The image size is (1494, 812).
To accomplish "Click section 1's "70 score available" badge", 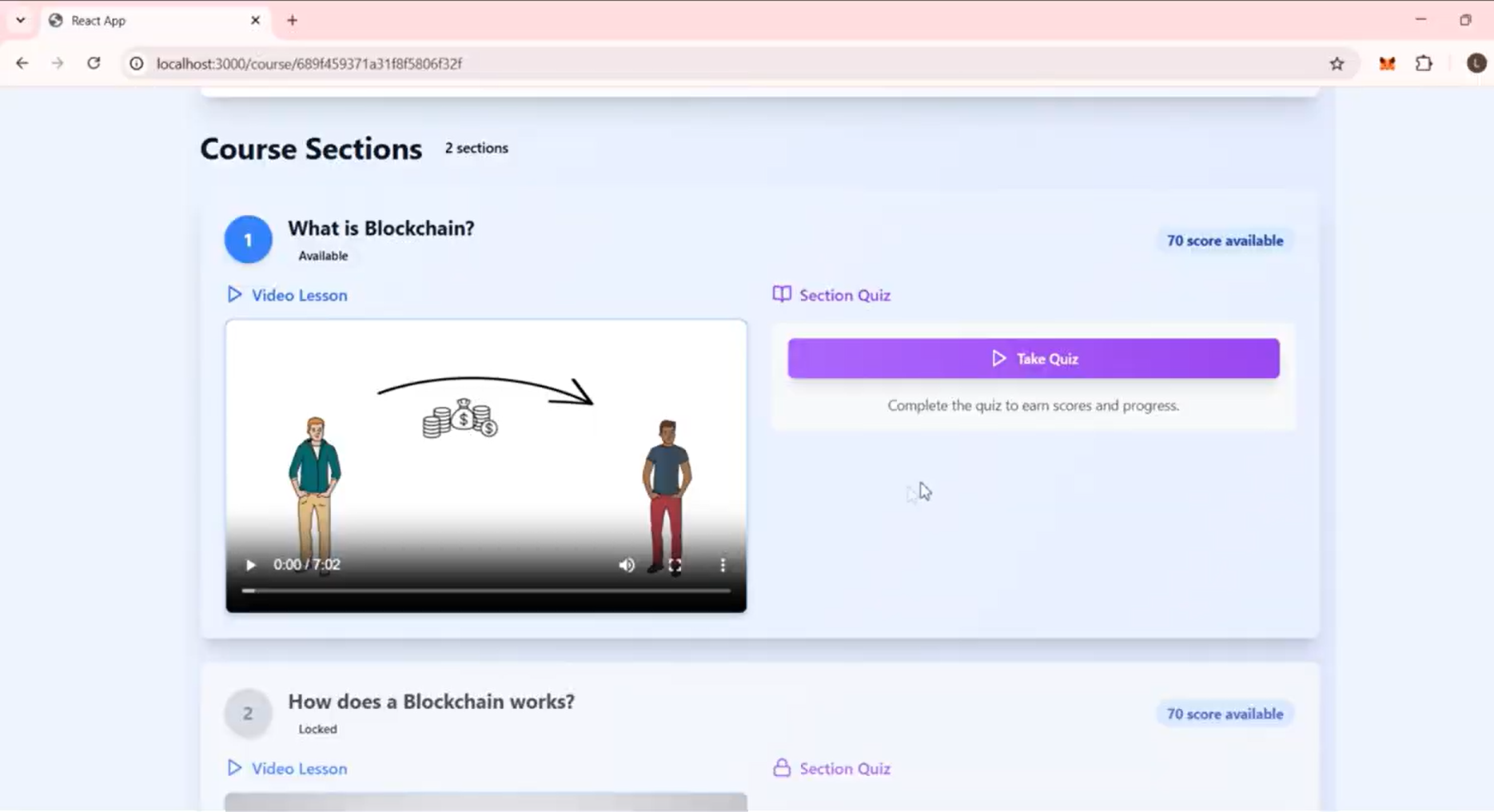I will point(1225,241).
